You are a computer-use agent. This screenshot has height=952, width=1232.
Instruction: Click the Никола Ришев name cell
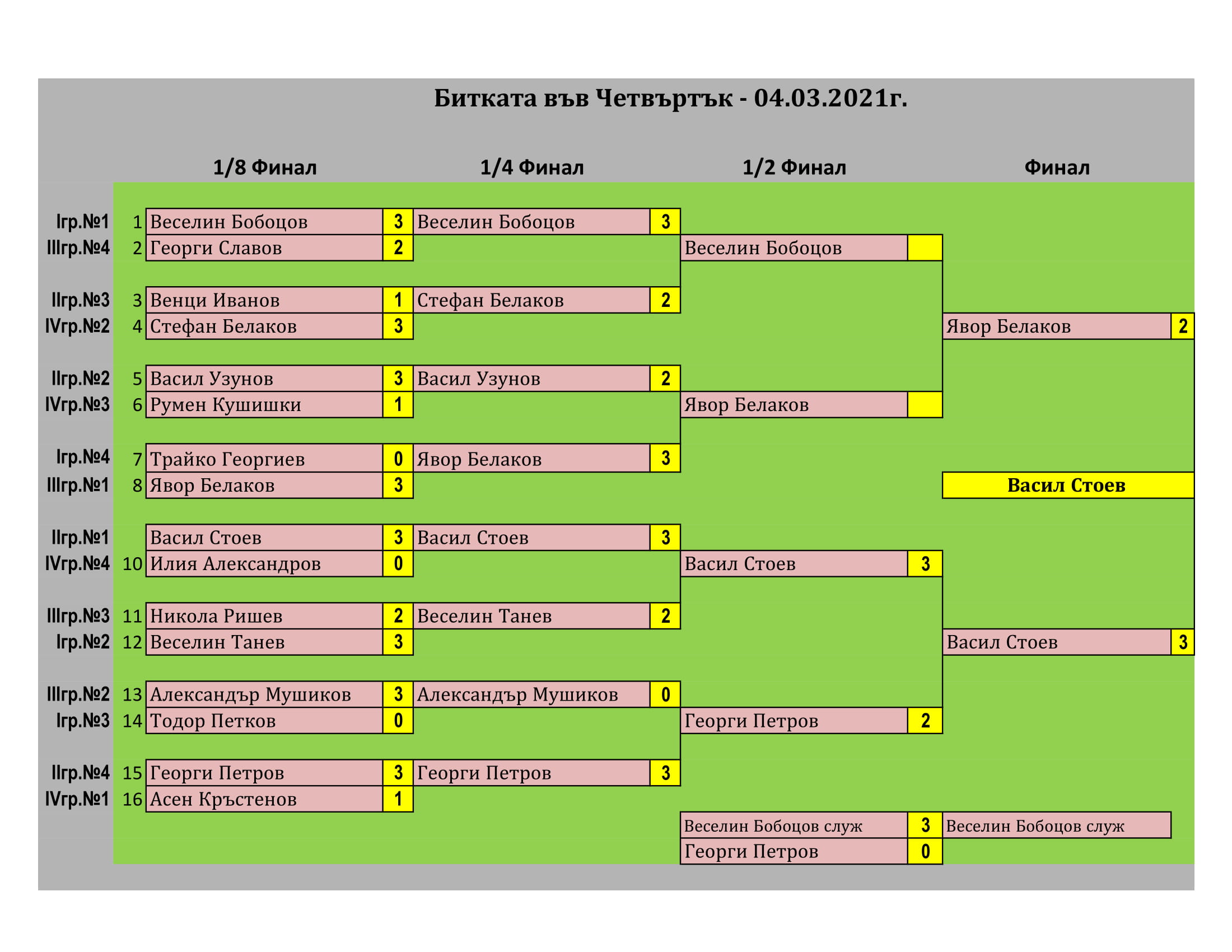264,616
